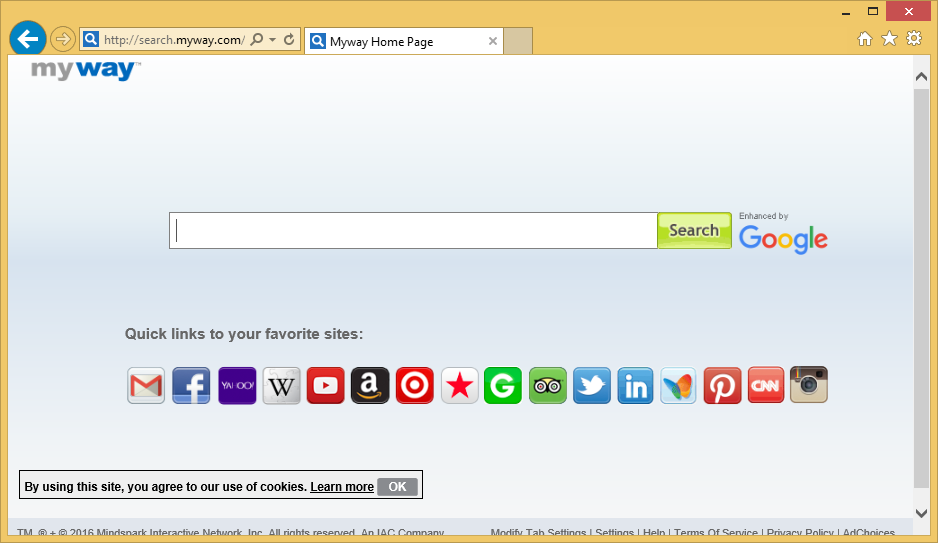Click the scrollbar up arrow
This screenshot has height=543, width=941.
[921, 77]
